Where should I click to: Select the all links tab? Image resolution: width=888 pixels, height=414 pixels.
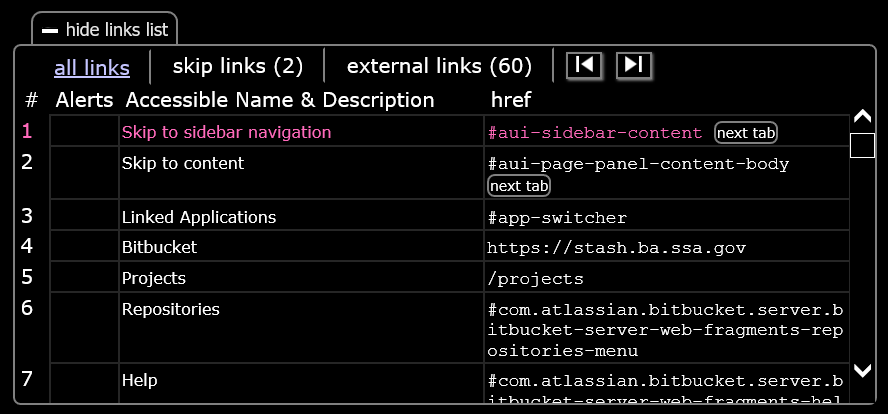pos(92,67)
